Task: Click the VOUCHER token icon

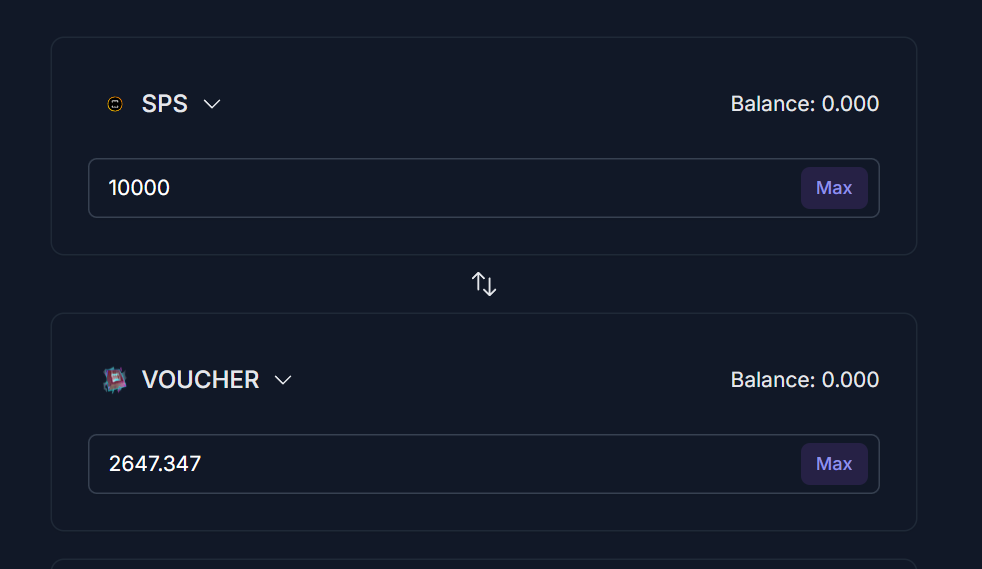Action: (x=115, y=380)
